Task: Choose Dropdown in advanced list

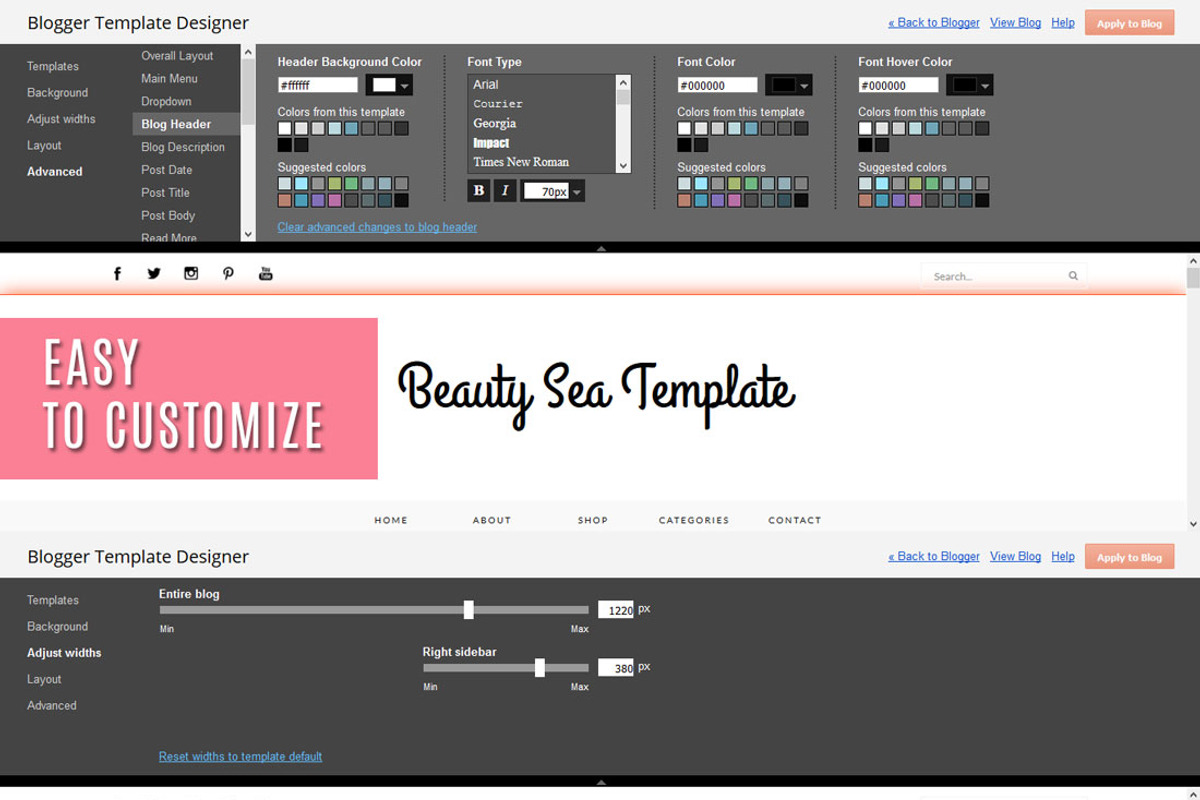Action: [x=166, y=101]
